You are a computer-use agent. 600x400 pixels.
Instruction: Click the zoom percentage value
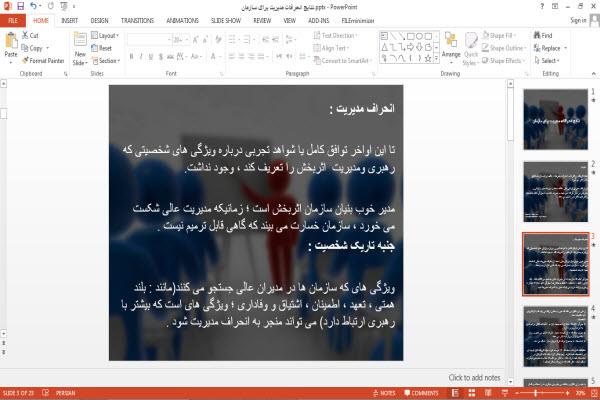coord(580,393)
